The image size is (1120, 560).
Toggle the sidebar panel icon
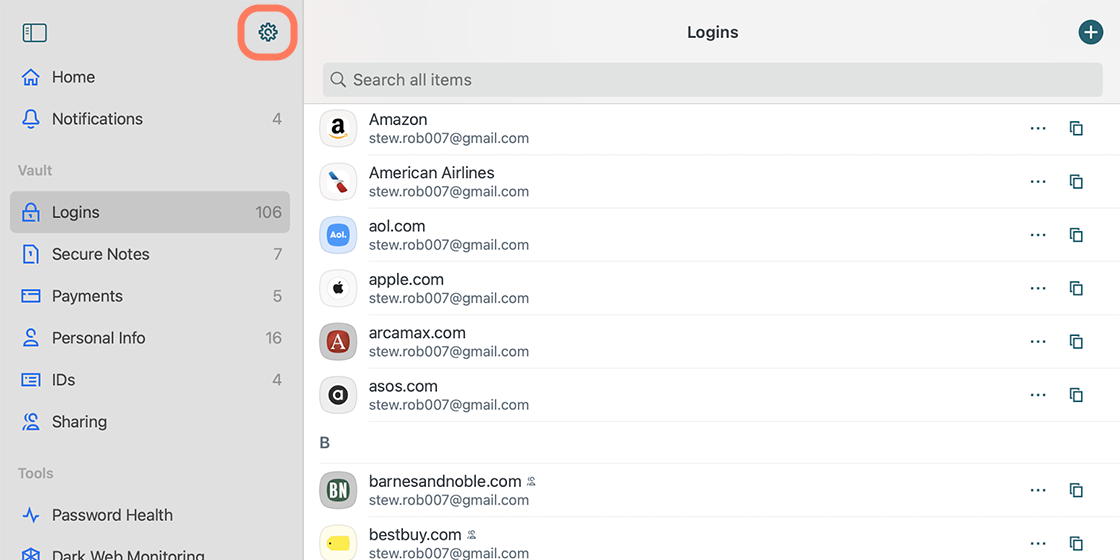pyautogui.click(x=34, y=33)
